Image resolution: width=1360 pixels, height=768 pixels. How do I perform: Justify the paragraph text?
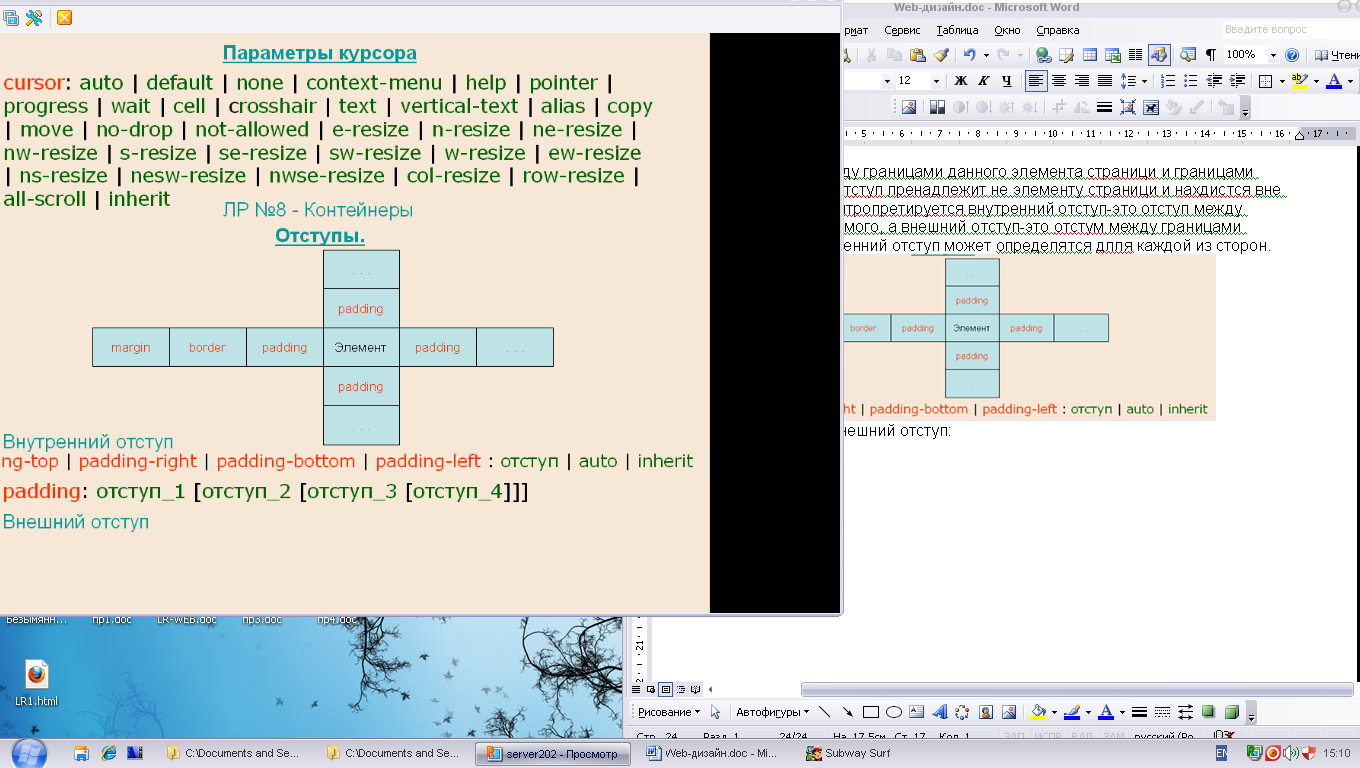click(1105, 81)
